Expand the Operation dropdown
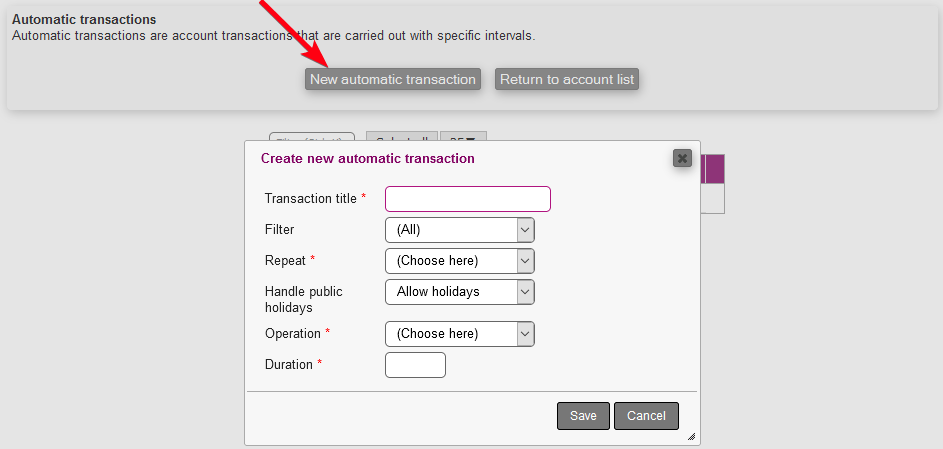Screen dimensions: 943x449 [459, 333]
